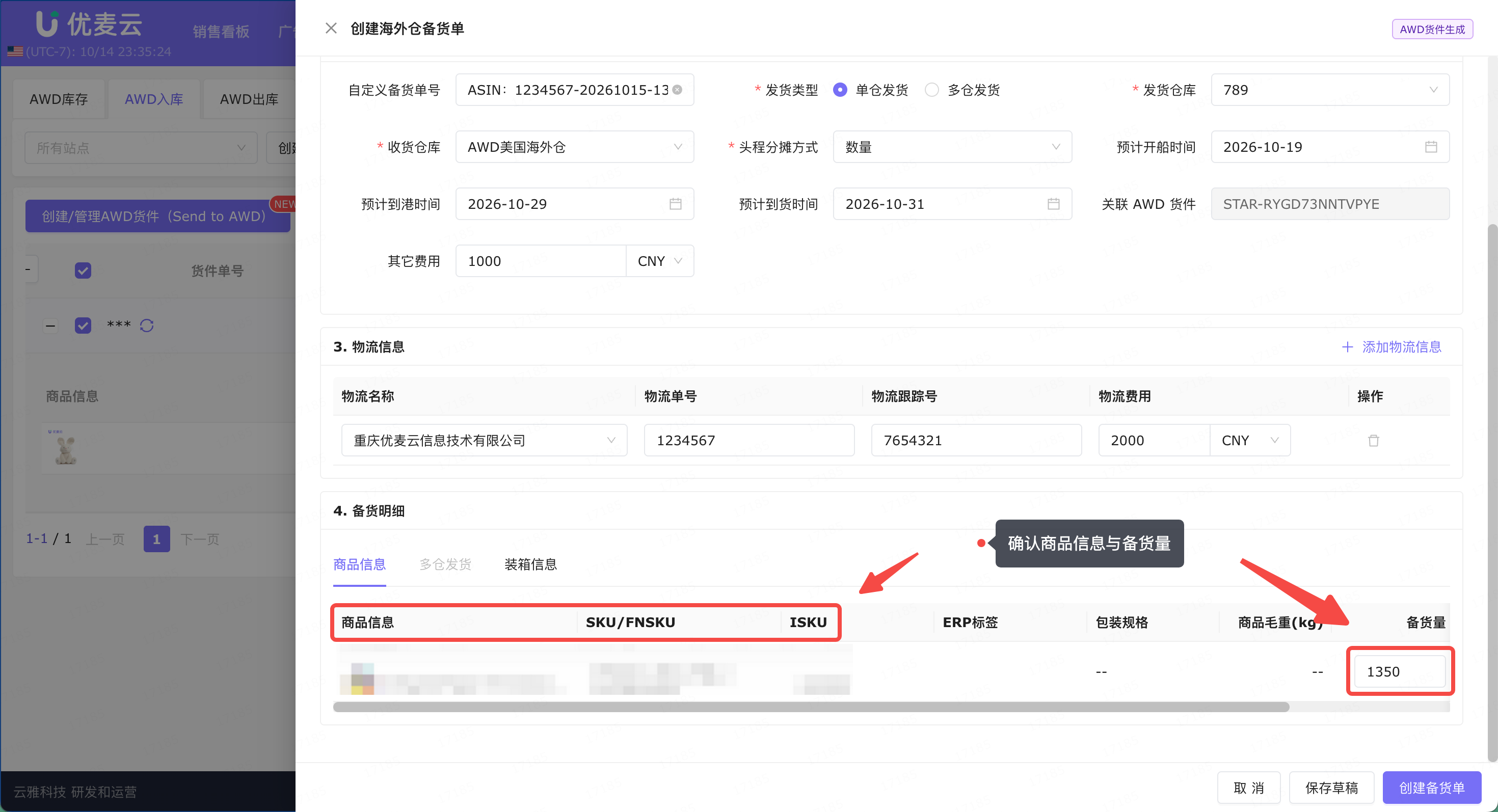Go to page 1 in pagination
Screen dimensions: 1498x812
[x=156, y=539]
